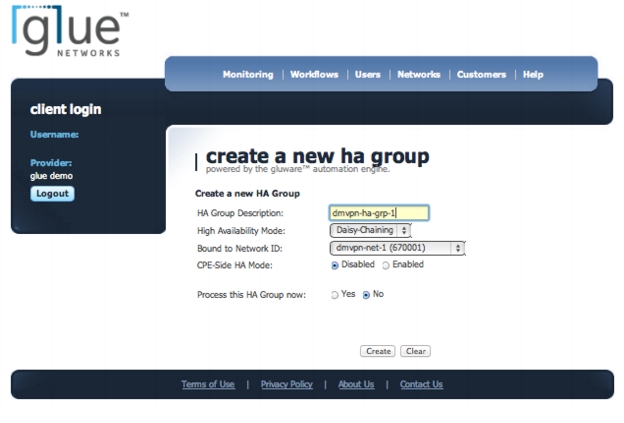Click the 'Username:' sidebar label
The image size is (624, 423).
pos(55,135)
